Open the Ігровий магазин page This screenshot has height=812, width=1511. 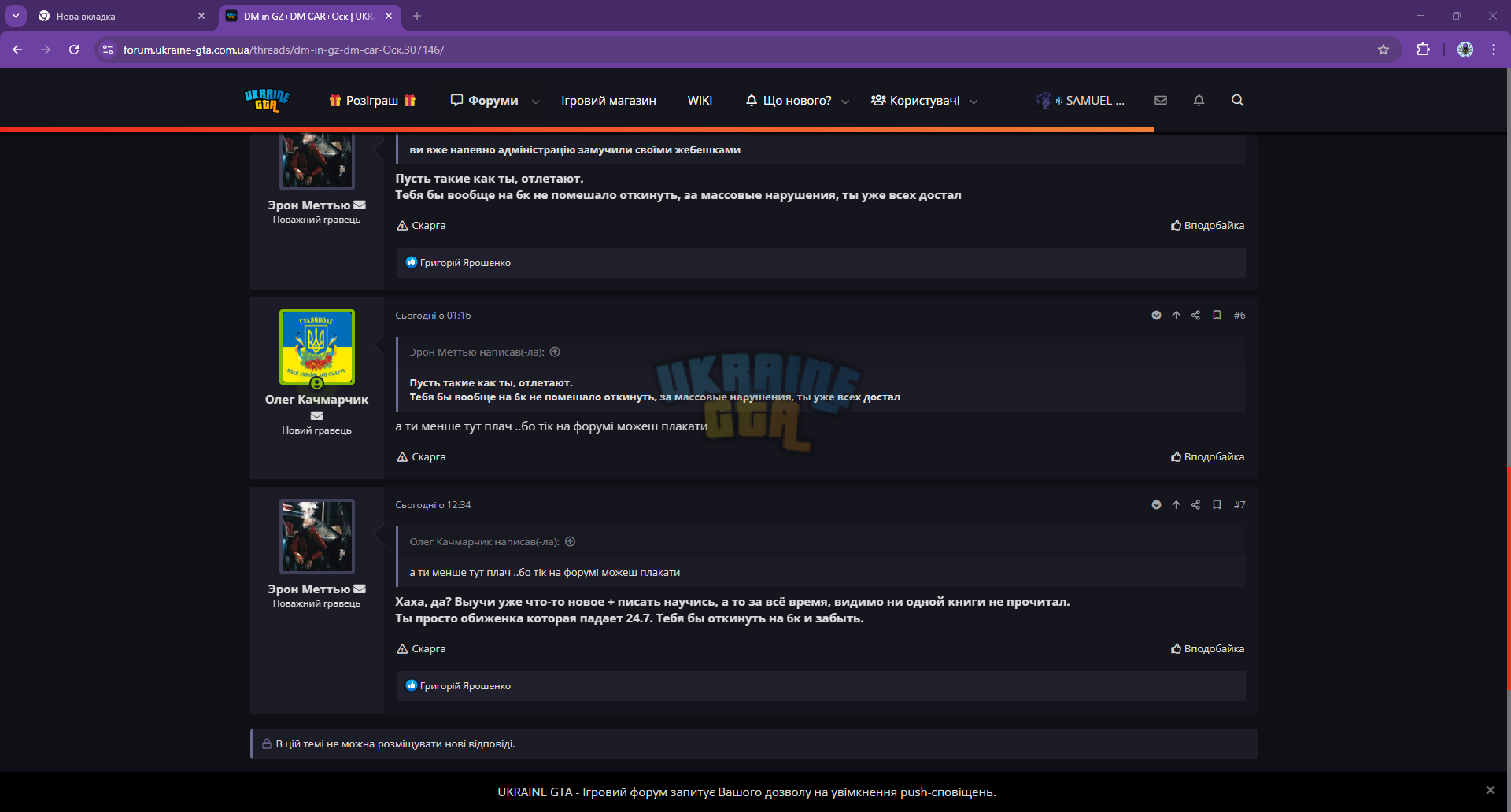[x=608, y=101]
